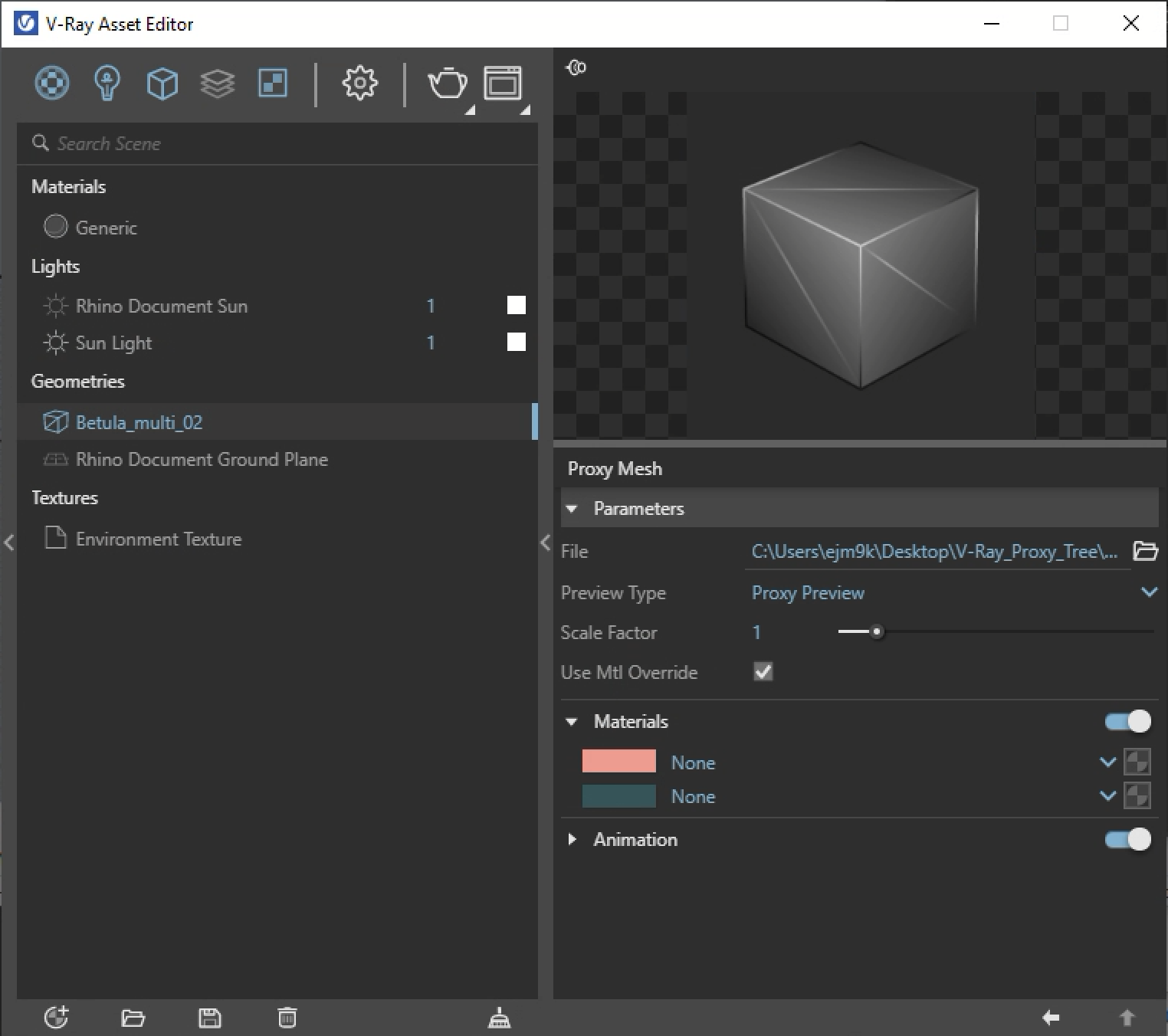Collapse right panel with middle chevron
Image resolution: width=1168 pixels, height=1036 pixels.
546,543
